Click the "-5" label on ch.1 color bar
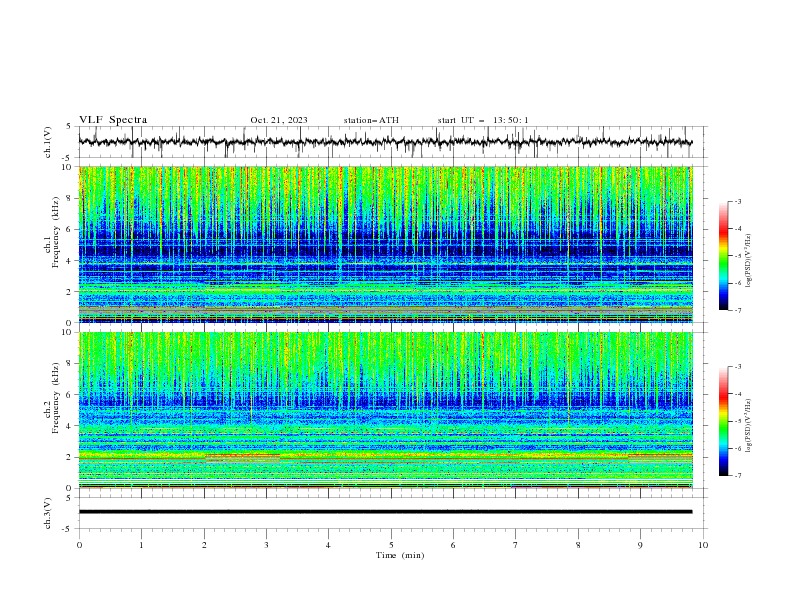Viewport: 792px width, 612px height. 738,256
